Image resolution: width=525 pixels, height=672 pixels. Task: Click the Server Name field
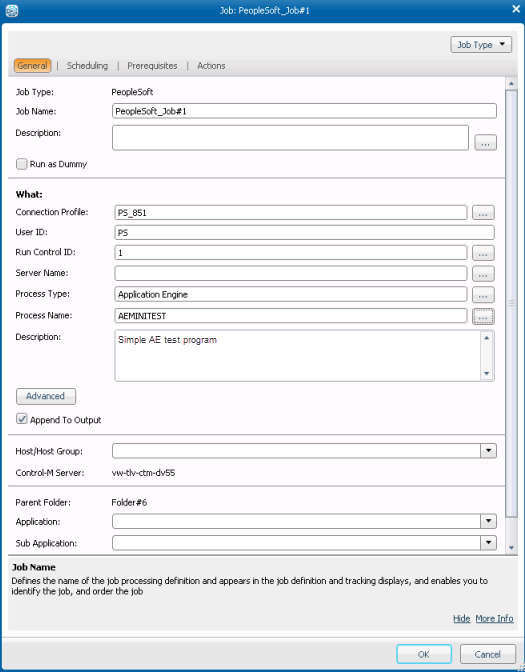(x=291, y=273)
